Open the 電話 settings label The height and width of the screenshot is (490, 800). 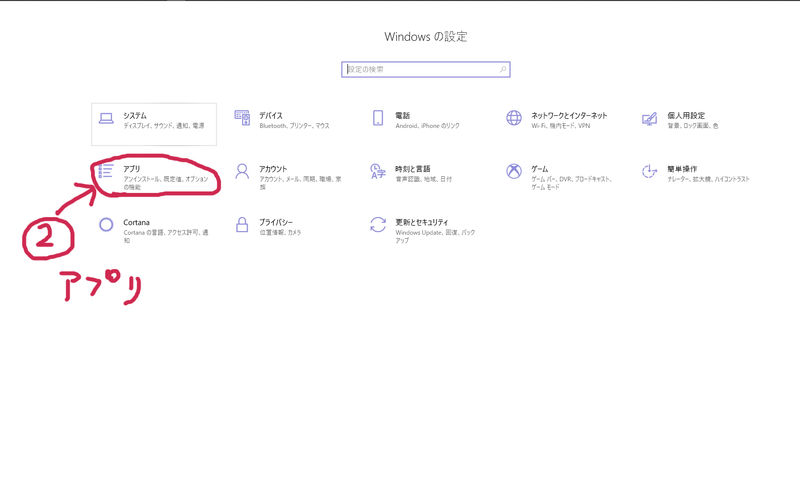[403, 115]
